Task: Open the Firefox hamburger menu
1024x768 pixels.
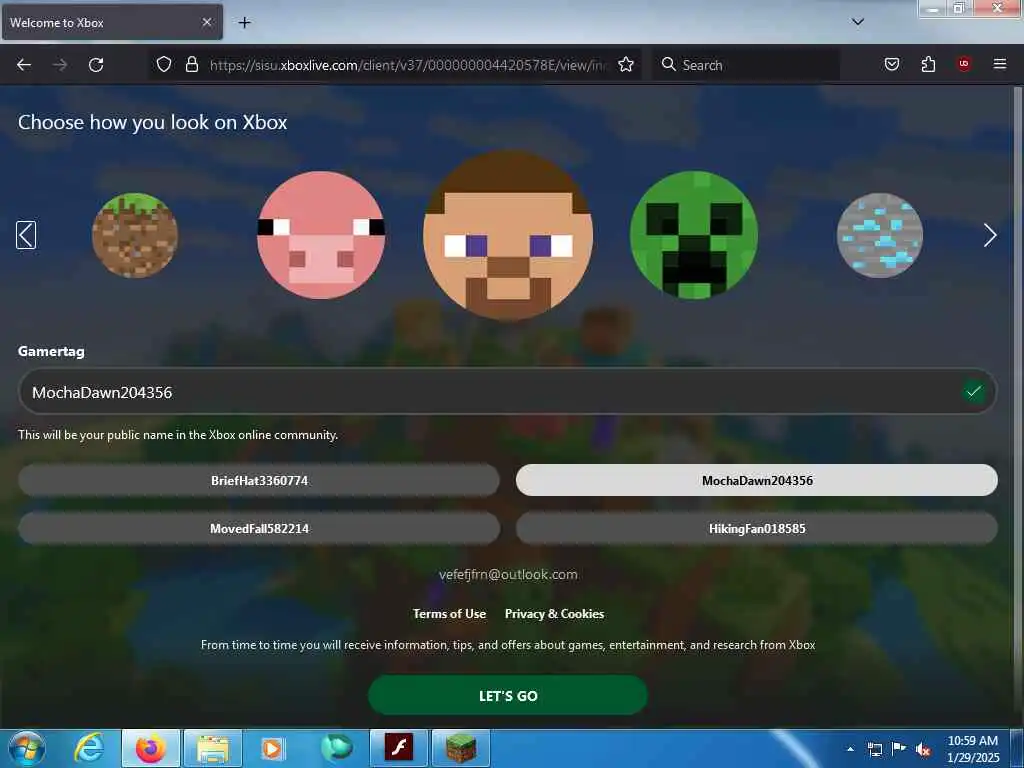Action: 999,63
